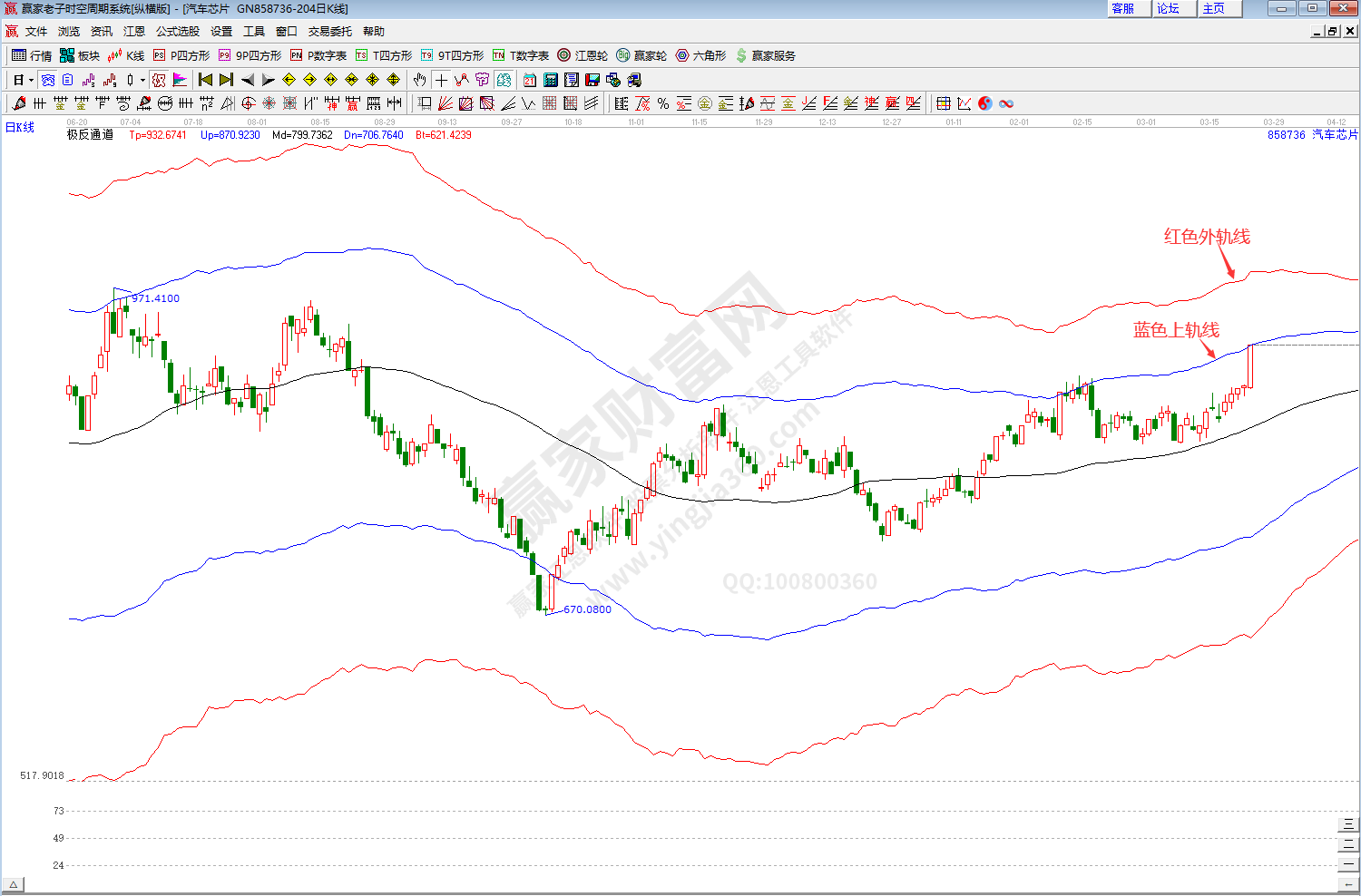1361x896 pixels.
Task: Click the 六角形 toolbar icon
Action: click(x=700, y=55)
